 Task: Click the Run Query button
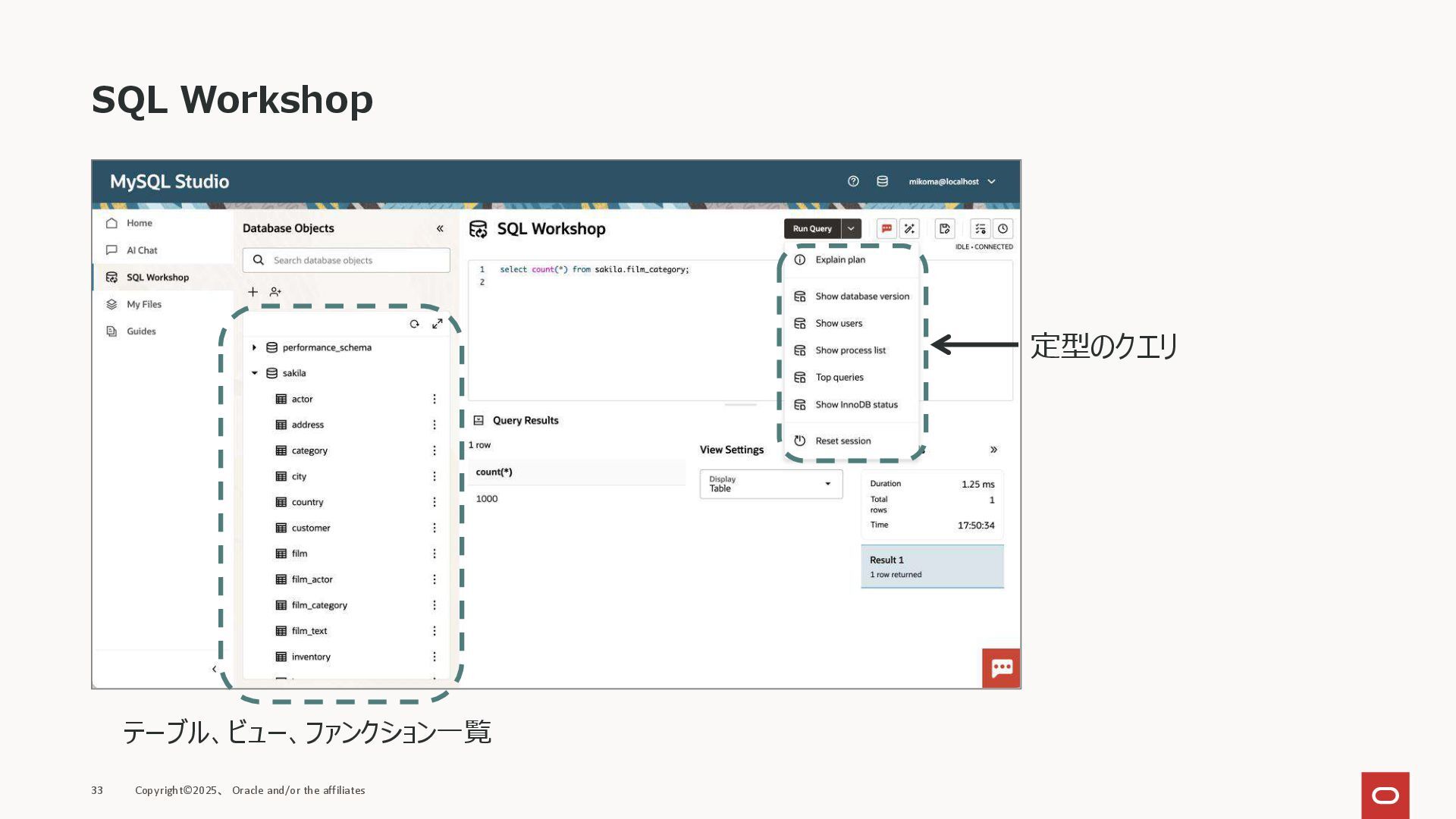pyautogui.click(x=811, y=228)
